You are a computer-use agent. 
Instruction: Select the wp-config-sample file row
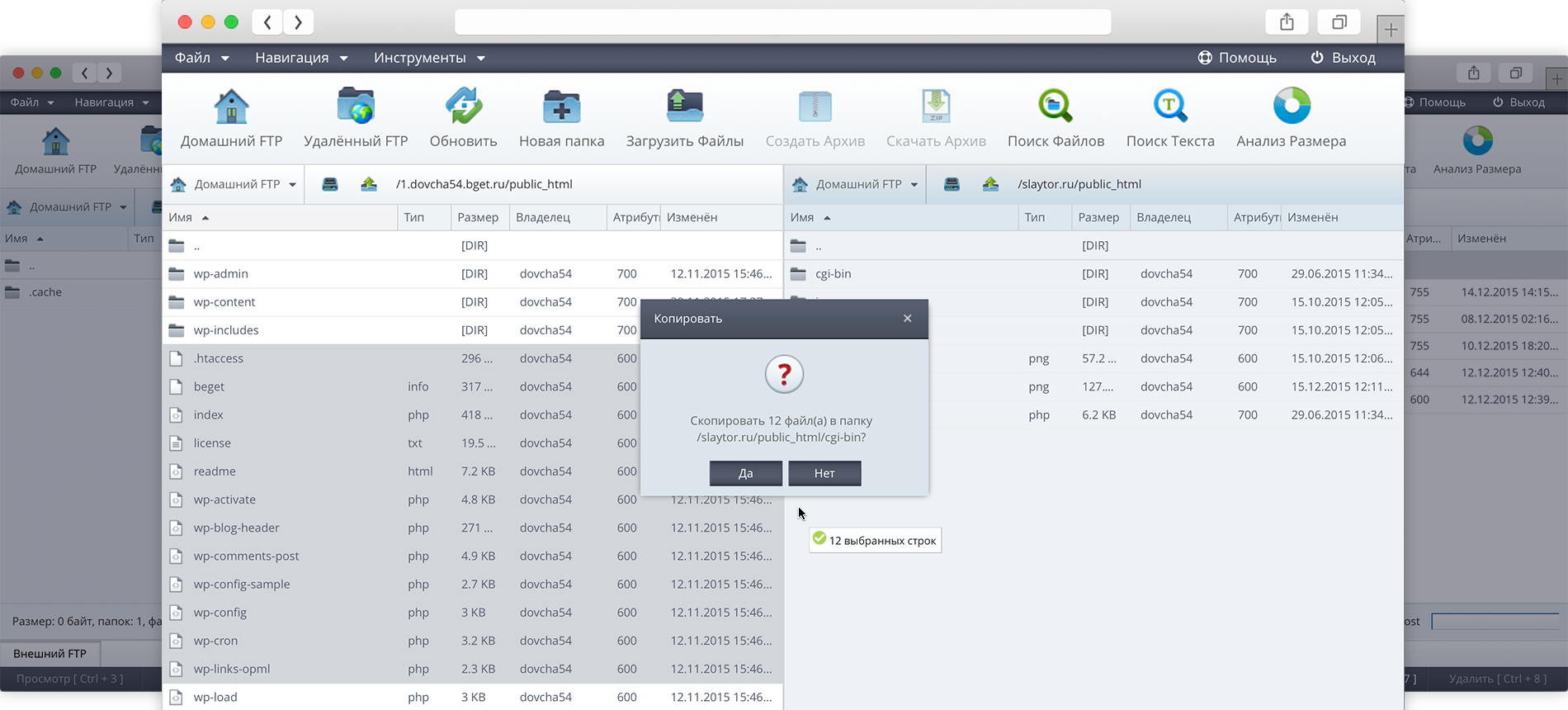click(x=473, y=585)
